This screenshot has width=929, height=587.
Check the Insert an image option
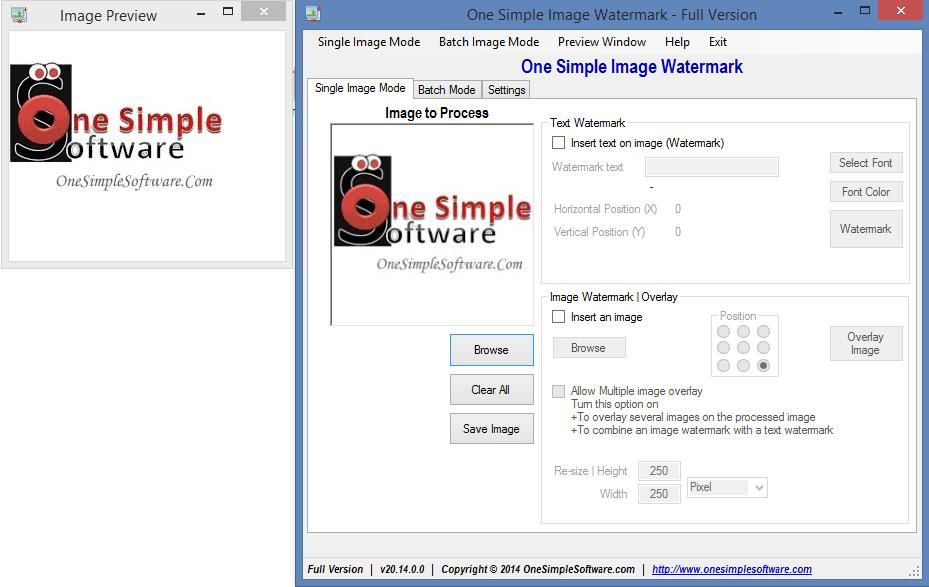pos(559,317)
